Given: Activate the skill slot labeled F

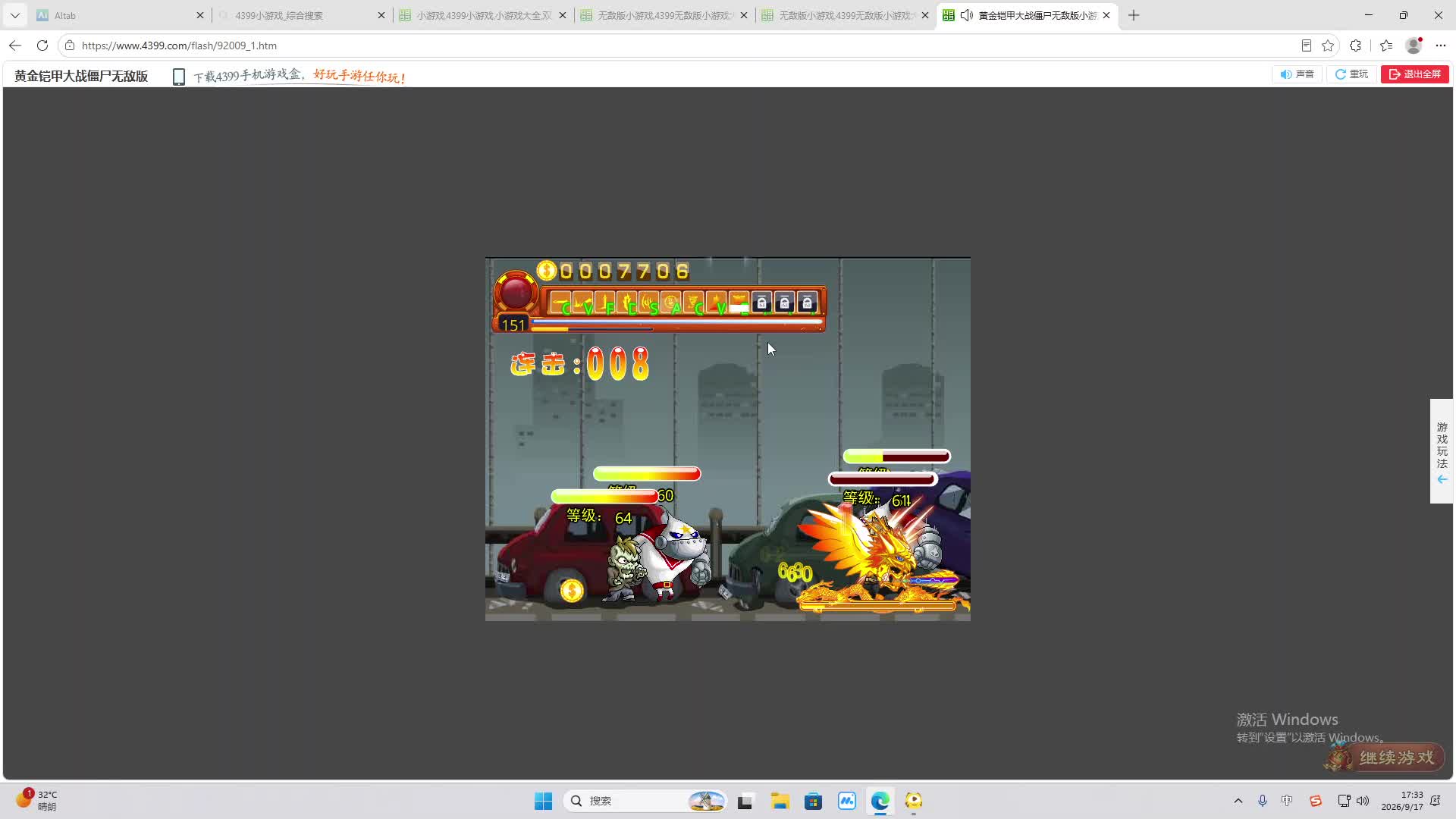Looking at the screenshot, I should pyautogui.click(x=605, y=303).
